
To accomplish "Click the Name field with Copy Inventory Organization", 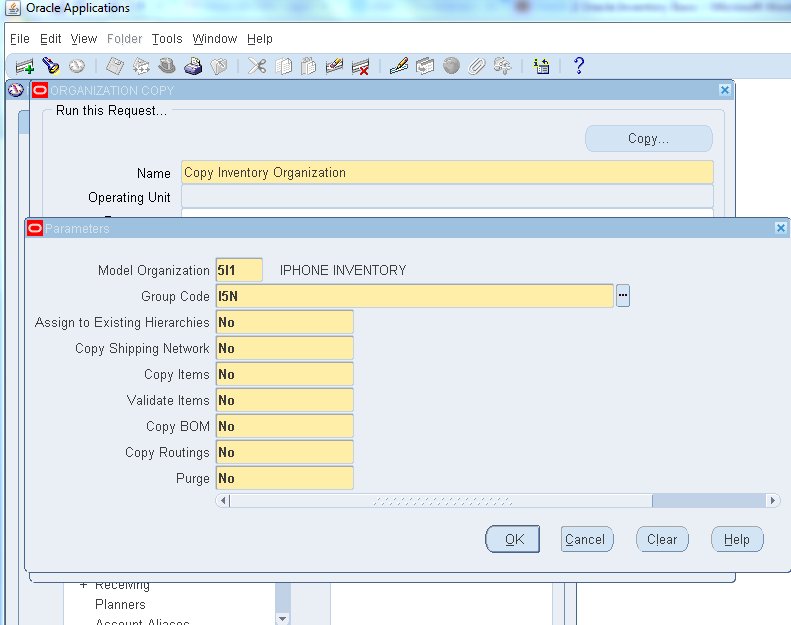I will [447, 172].
